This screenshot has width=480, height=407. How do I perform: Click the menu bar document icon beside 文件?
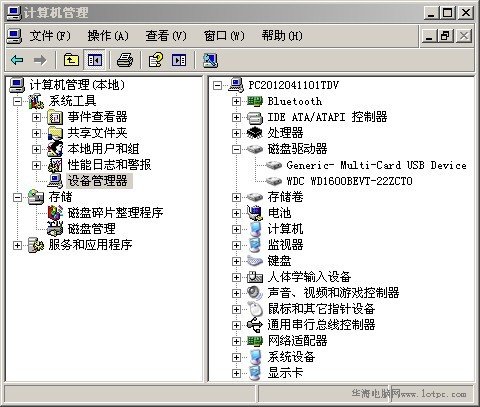[14, 36]
